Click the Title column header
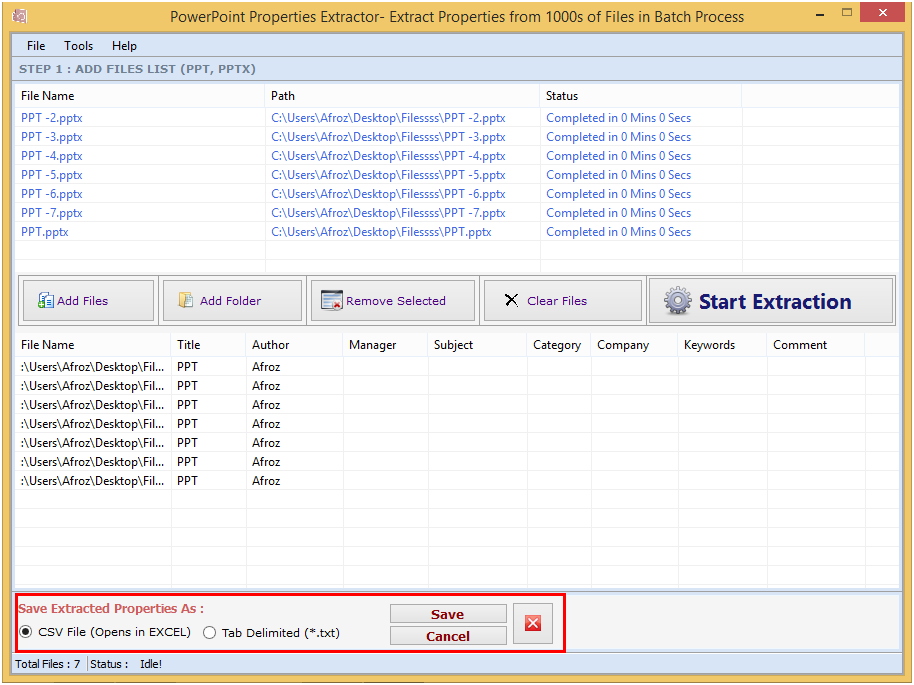Viewport: 914px width, 685px height. [208, 345]
